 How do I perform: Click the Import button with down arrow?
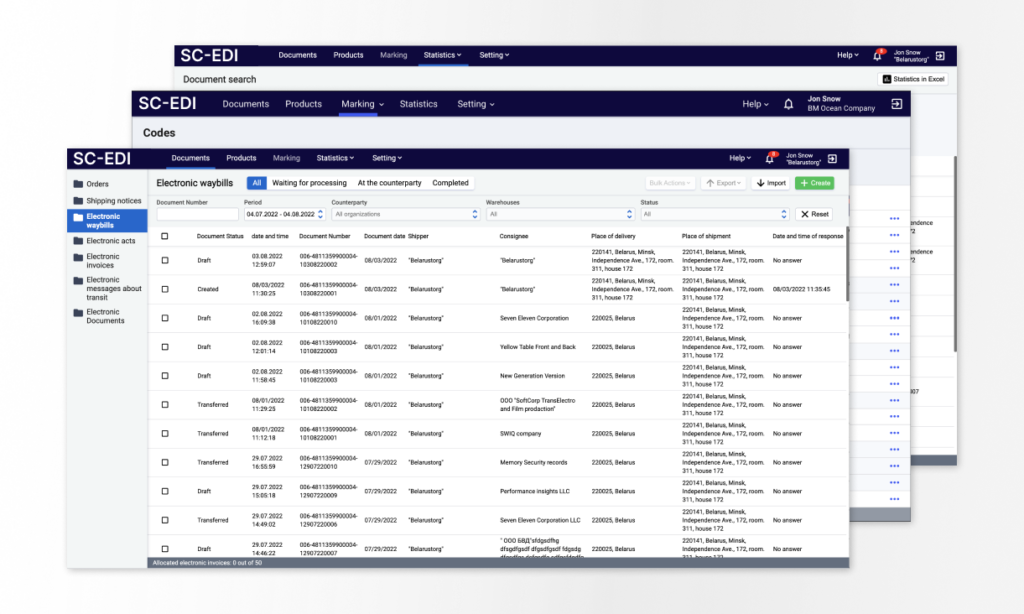[770, 183]
